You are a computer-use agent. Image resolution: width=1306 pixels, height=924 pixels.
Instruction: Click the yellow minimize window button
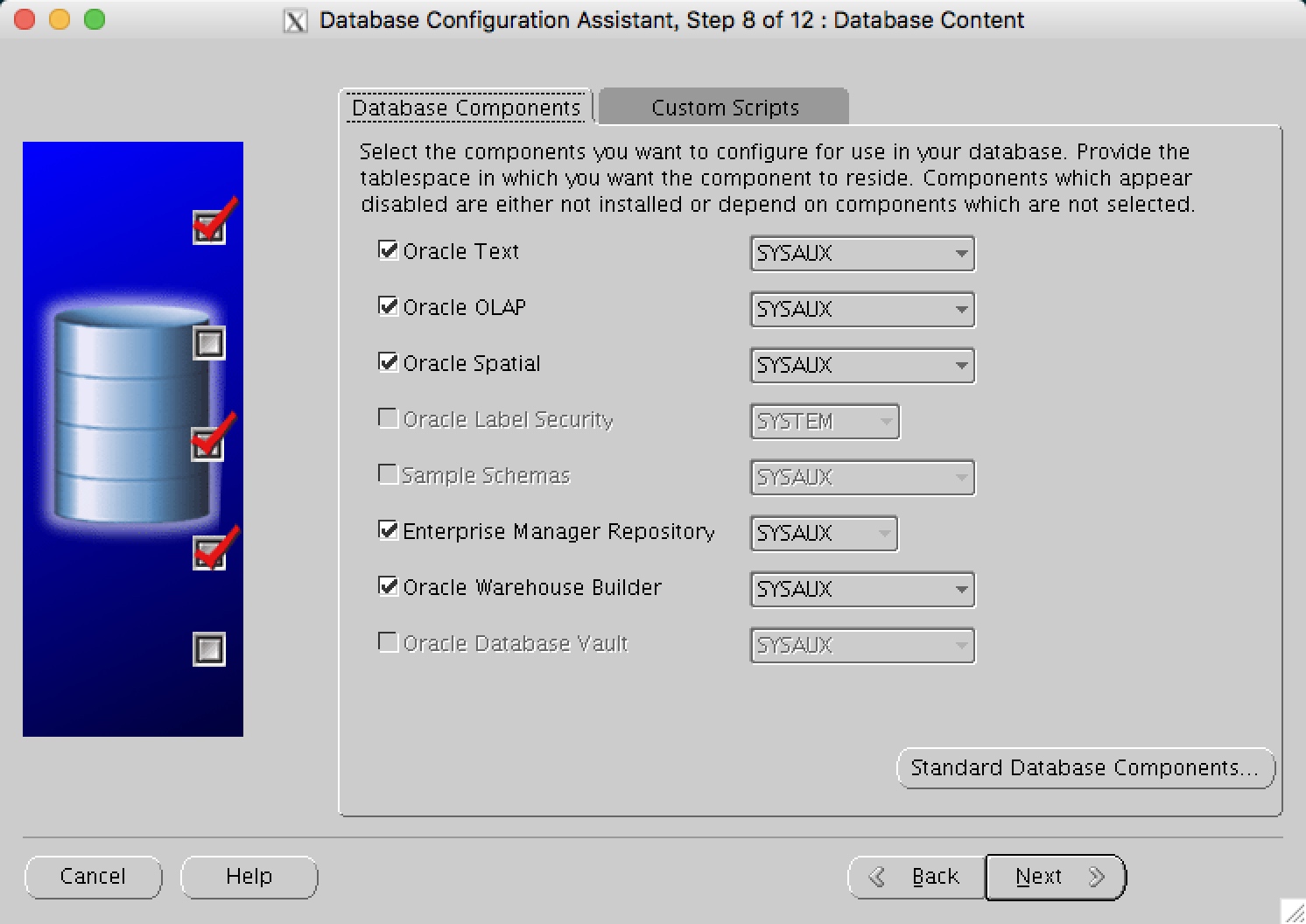pos(60,19)
